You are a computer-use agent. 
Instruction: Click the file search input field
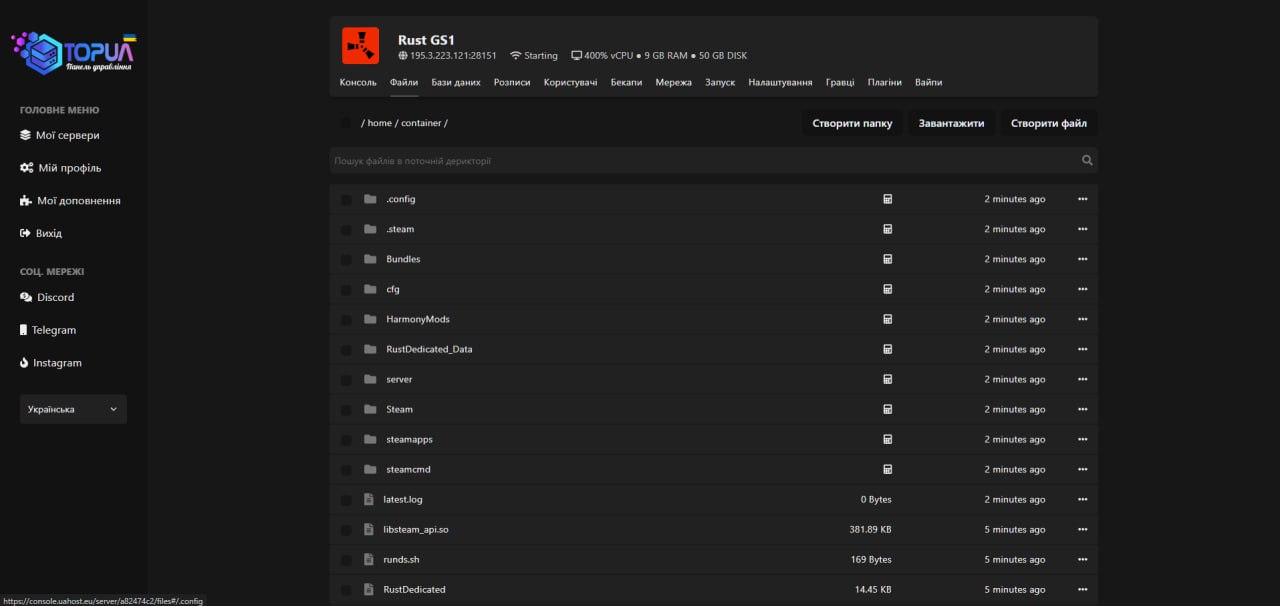point(700,161)
